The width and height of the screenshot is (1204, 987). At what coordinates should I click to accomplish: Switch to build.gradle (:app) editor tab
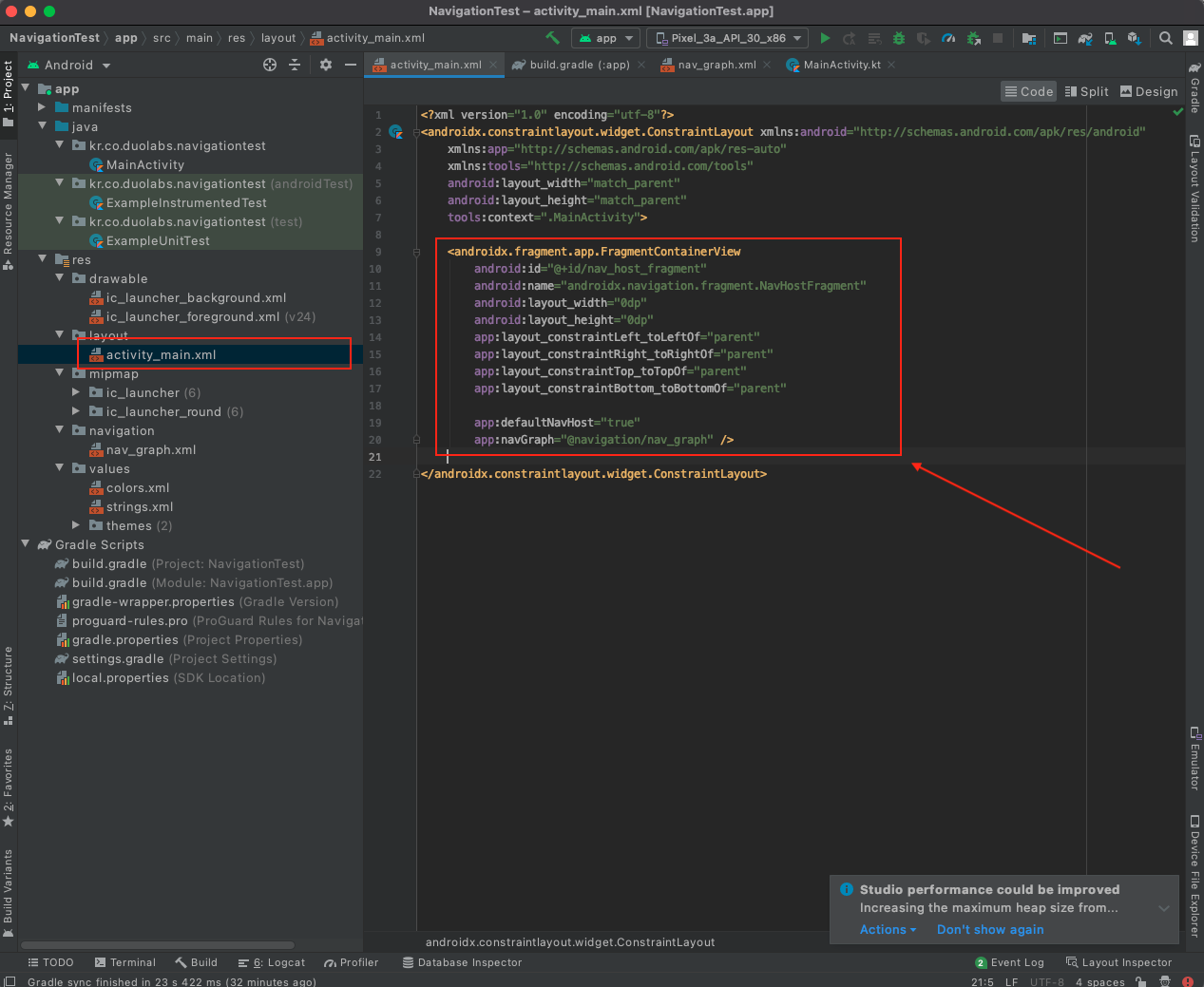pos(580,65)
